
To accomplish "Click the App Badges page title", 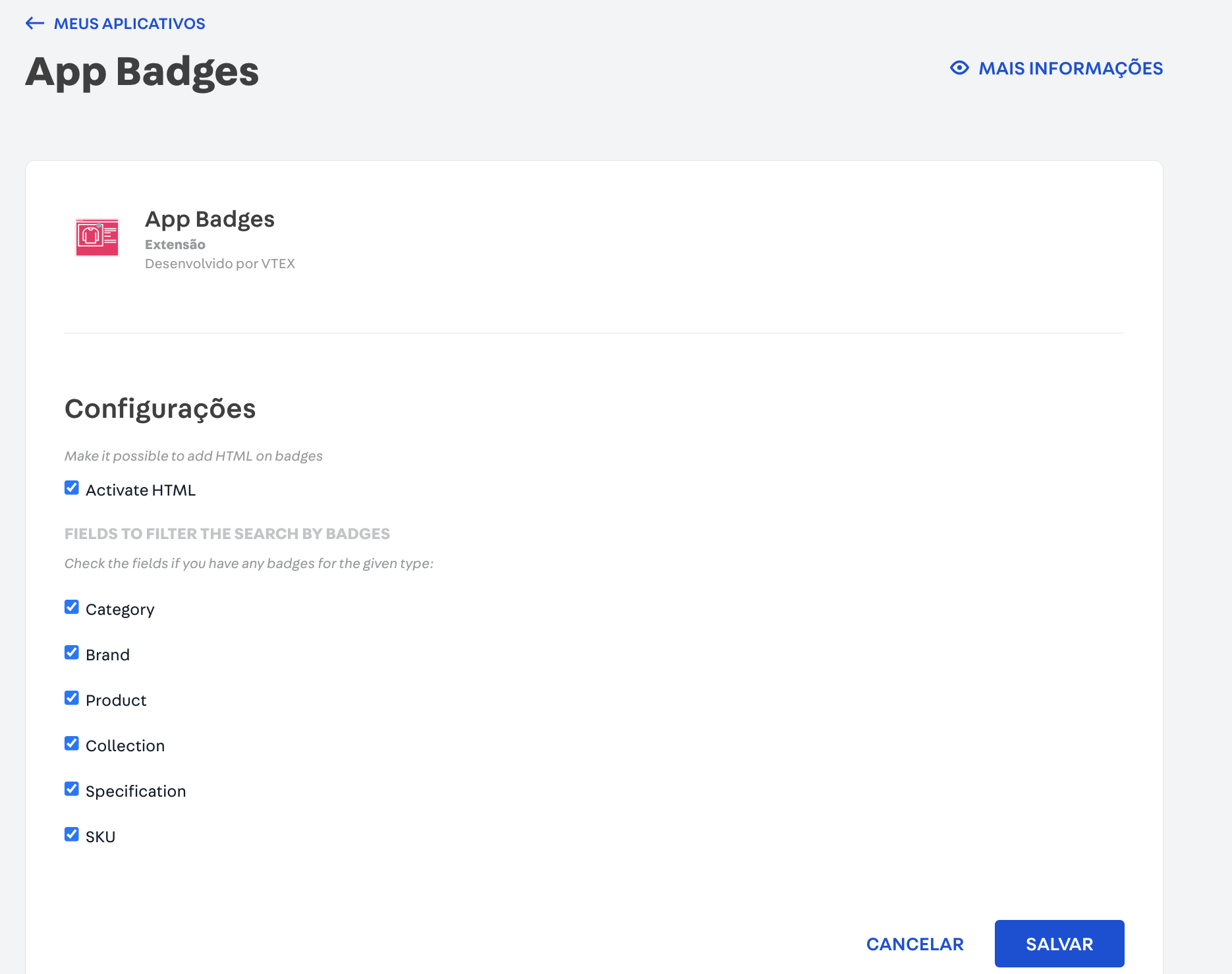I will click(x=142, y=72).
